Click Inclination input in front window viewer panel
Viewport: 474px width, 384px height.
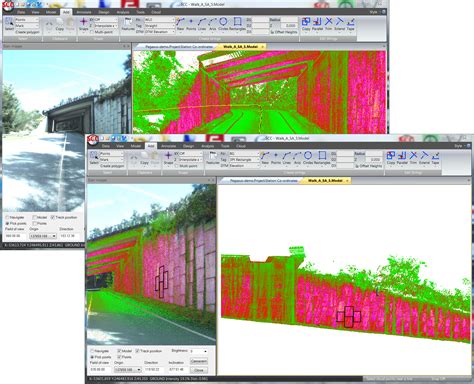177,370
